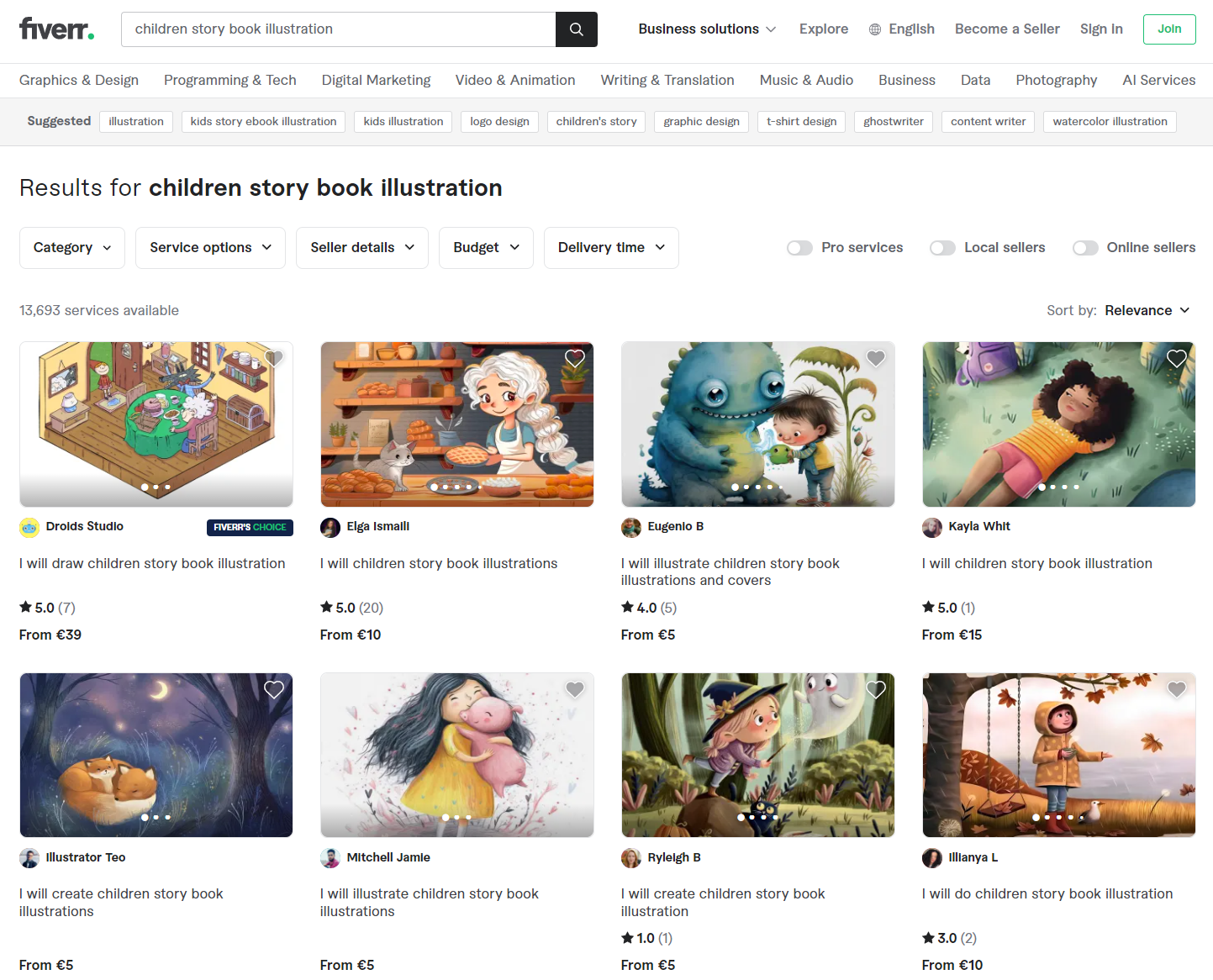Click the search magnifier button
1213x980 pixels.
(x=577, y=29)
